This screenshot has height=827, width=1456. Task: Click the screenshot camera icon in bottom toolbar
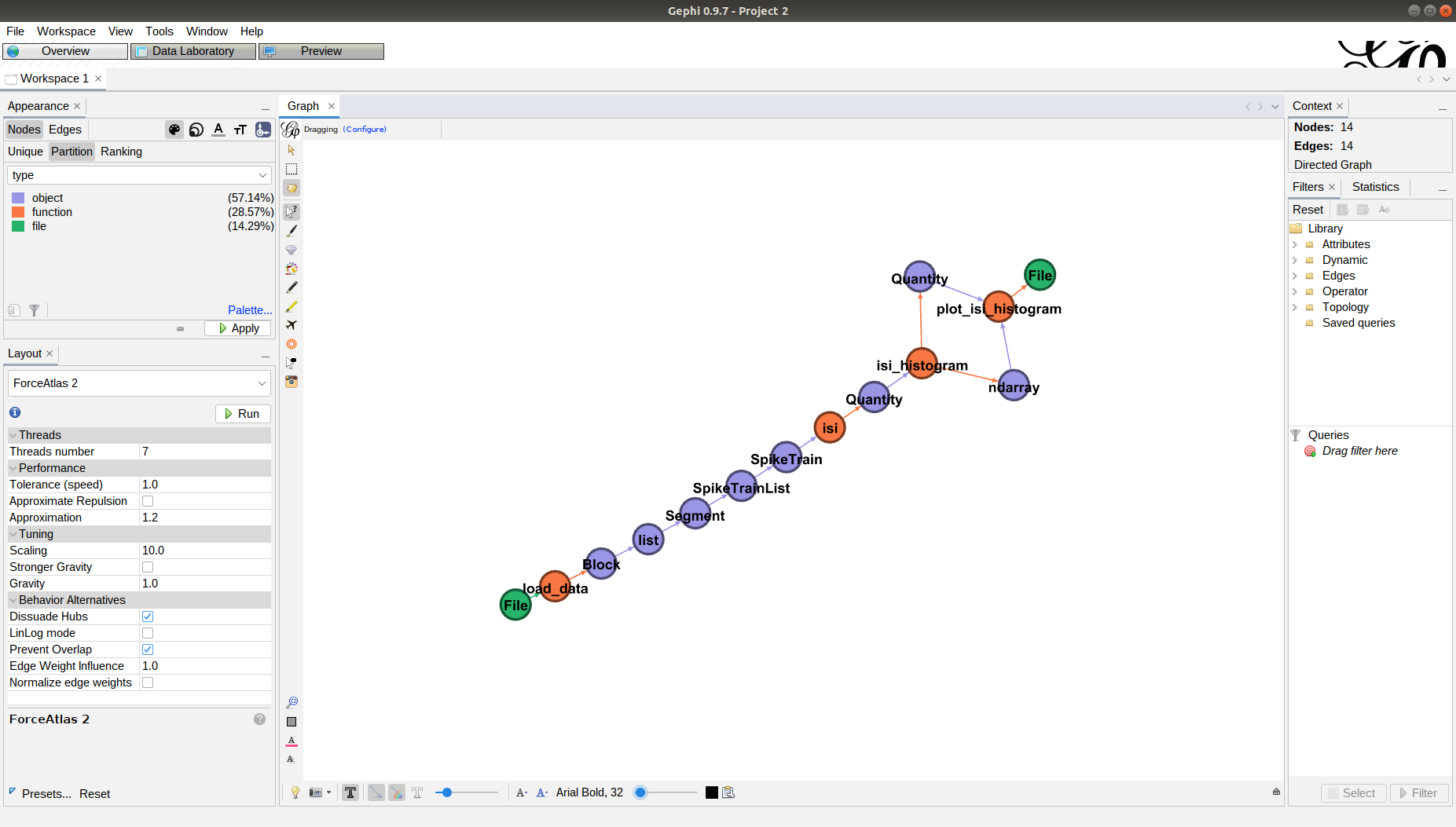tap(316, 792)
